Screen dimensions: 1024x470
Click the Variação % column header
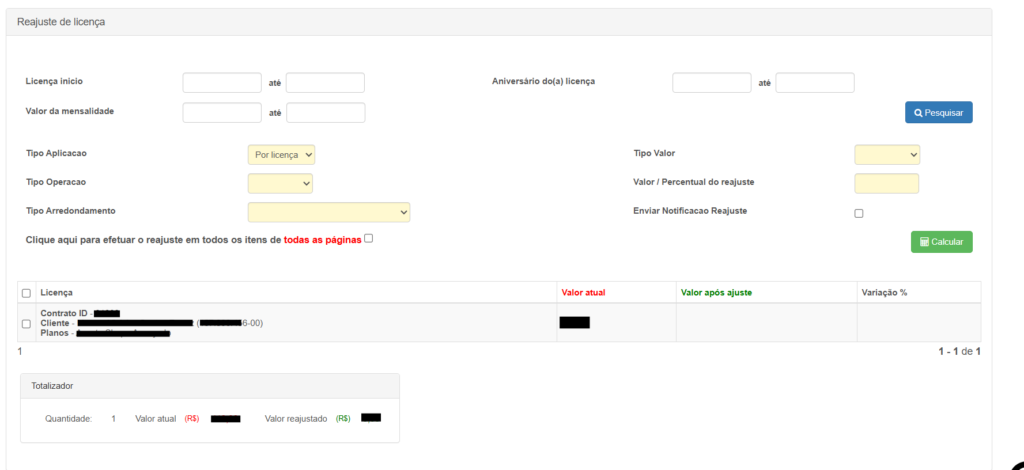(884, 292)
